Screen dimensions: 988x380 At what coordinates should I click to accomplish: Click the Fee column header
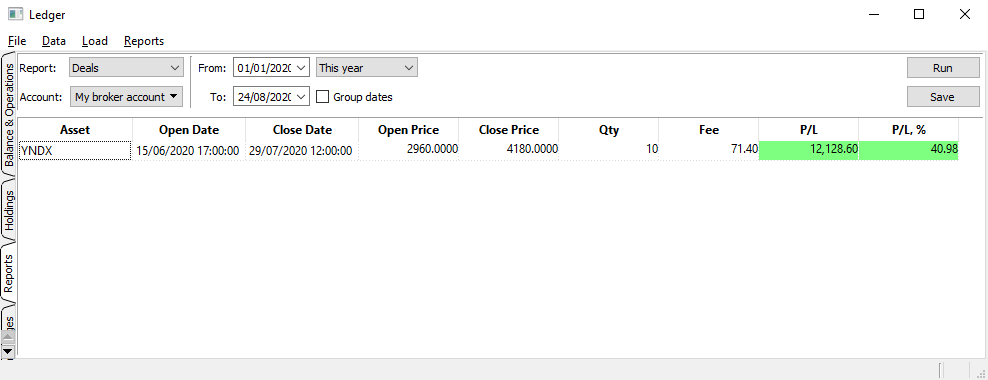(709, 130)
